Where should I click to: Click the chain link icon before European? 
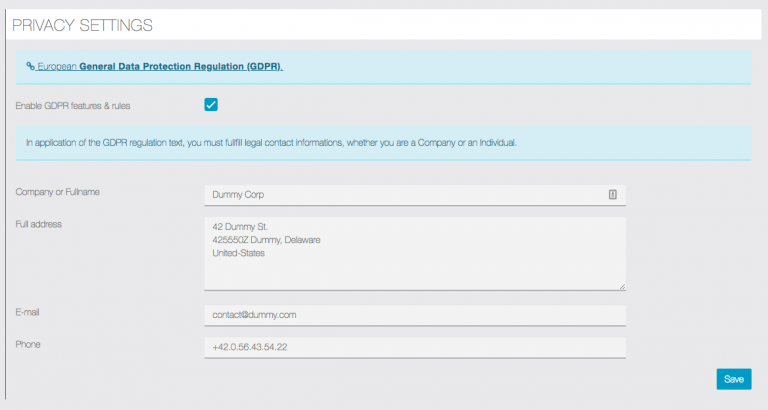pyautogui.click(x=31, y=66)
